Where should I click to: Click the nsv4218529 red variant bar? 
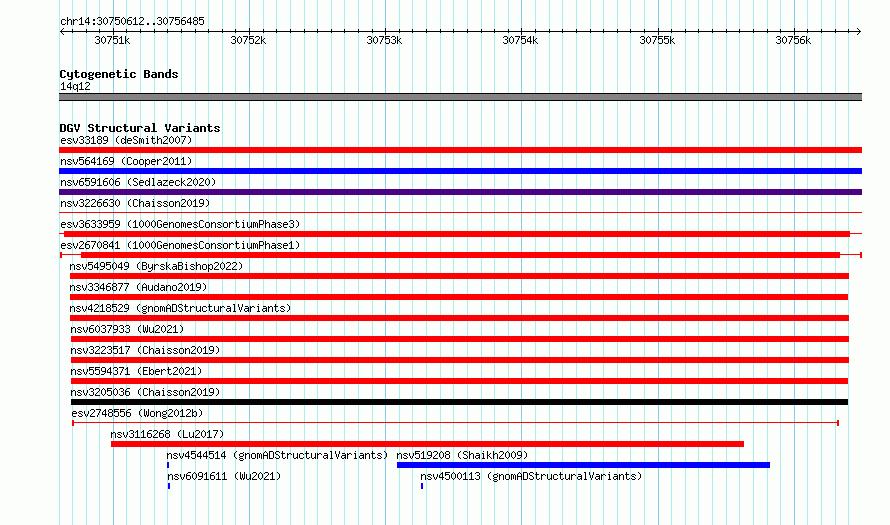[459, 318]
